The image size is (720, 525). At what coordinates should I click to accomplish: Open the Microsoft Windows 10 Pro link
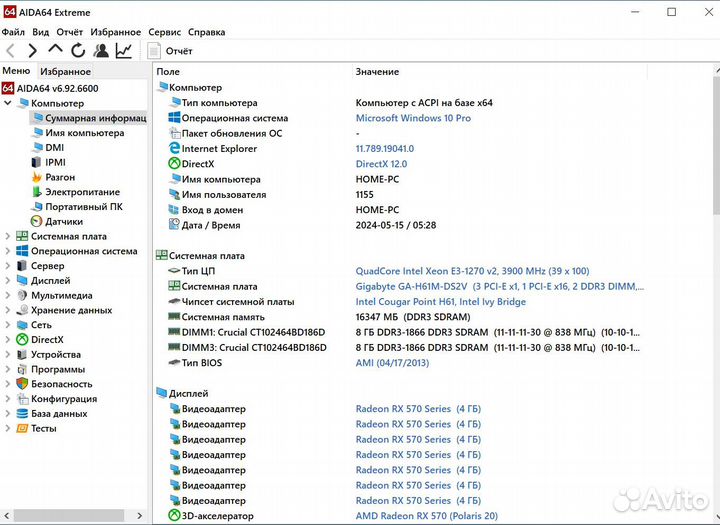[413, 118]
